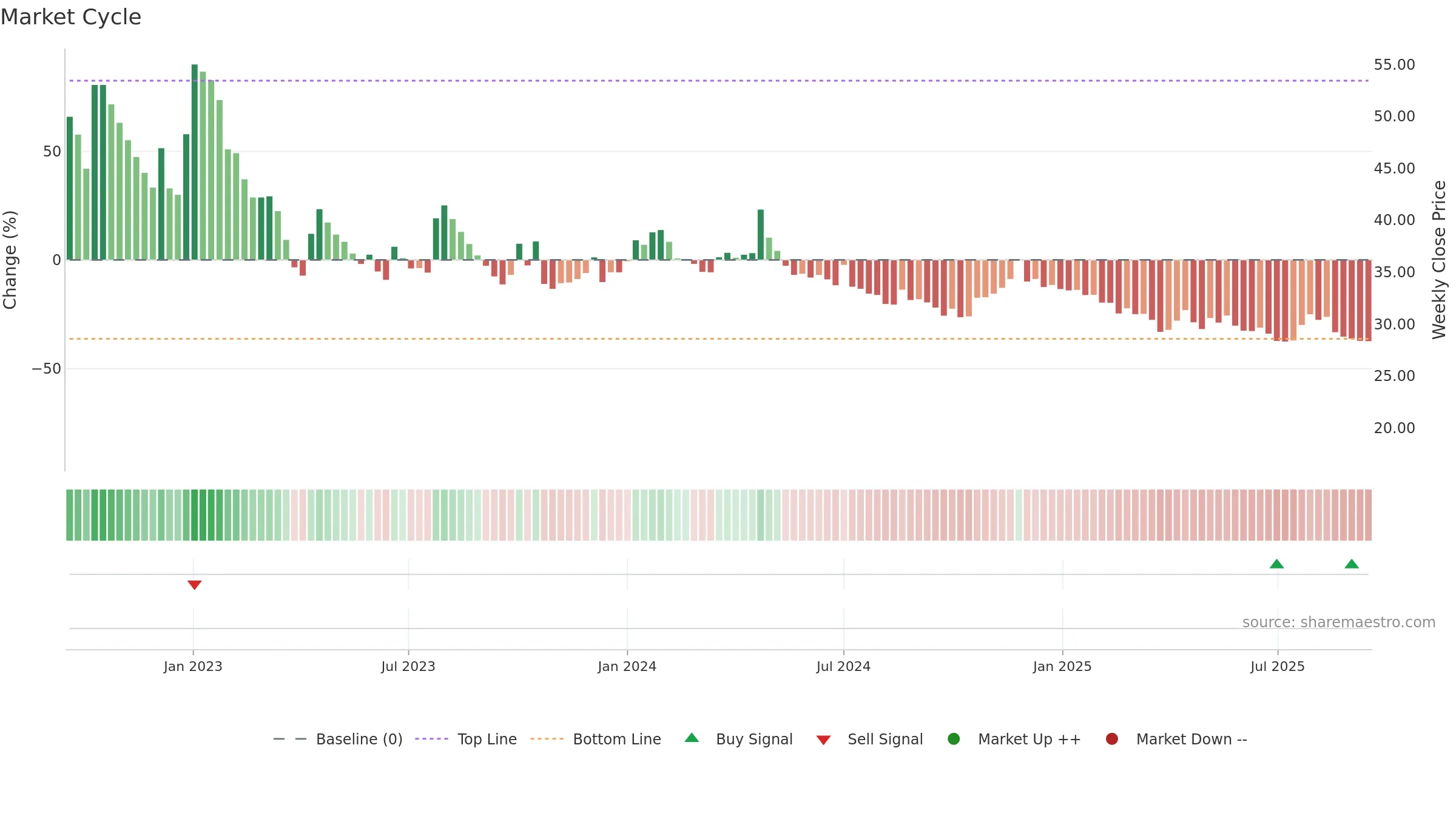This screenshot has height=819, width=1456.
Task: Click the Jul 2025 axis label
Action: (1278, 666)
